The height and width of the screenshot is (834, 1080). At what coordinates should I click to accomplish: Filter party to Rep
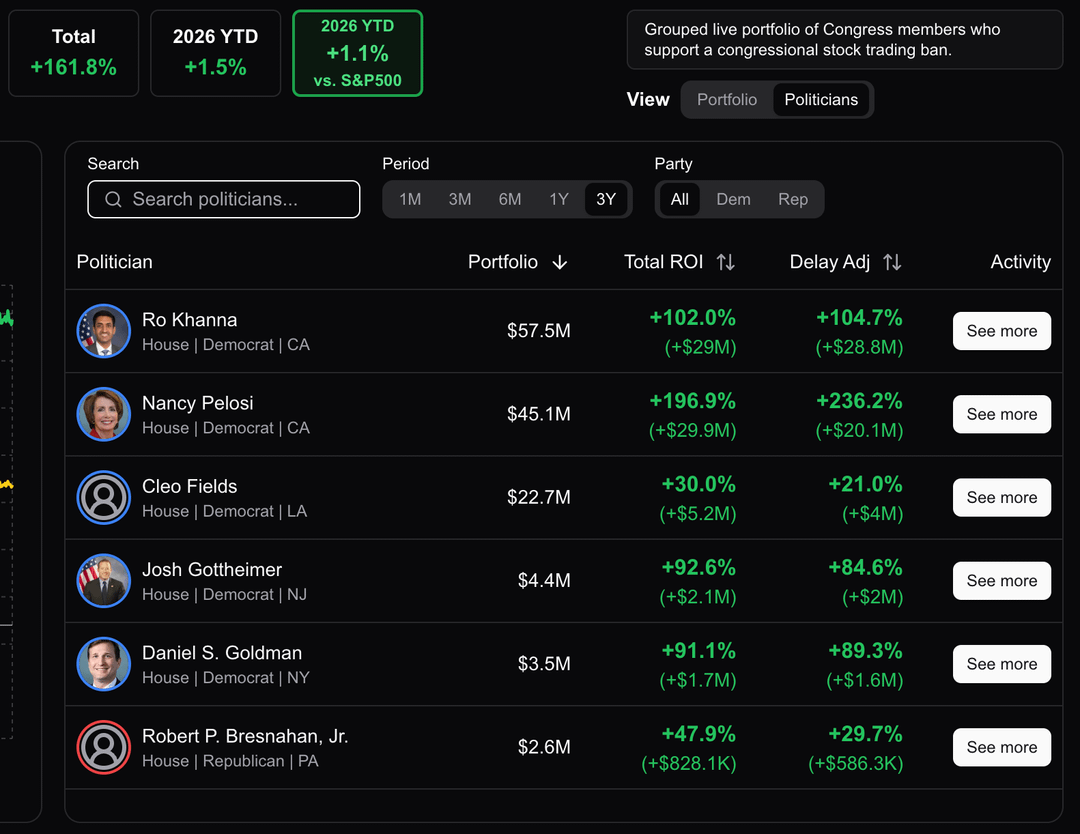pos(793,199)
